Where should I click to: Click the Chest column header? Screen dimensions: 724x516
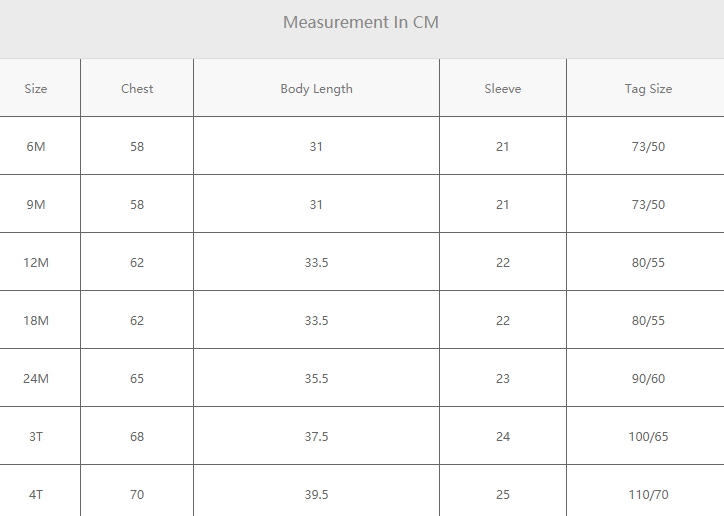pyautogui.click(x=137, y=88)
